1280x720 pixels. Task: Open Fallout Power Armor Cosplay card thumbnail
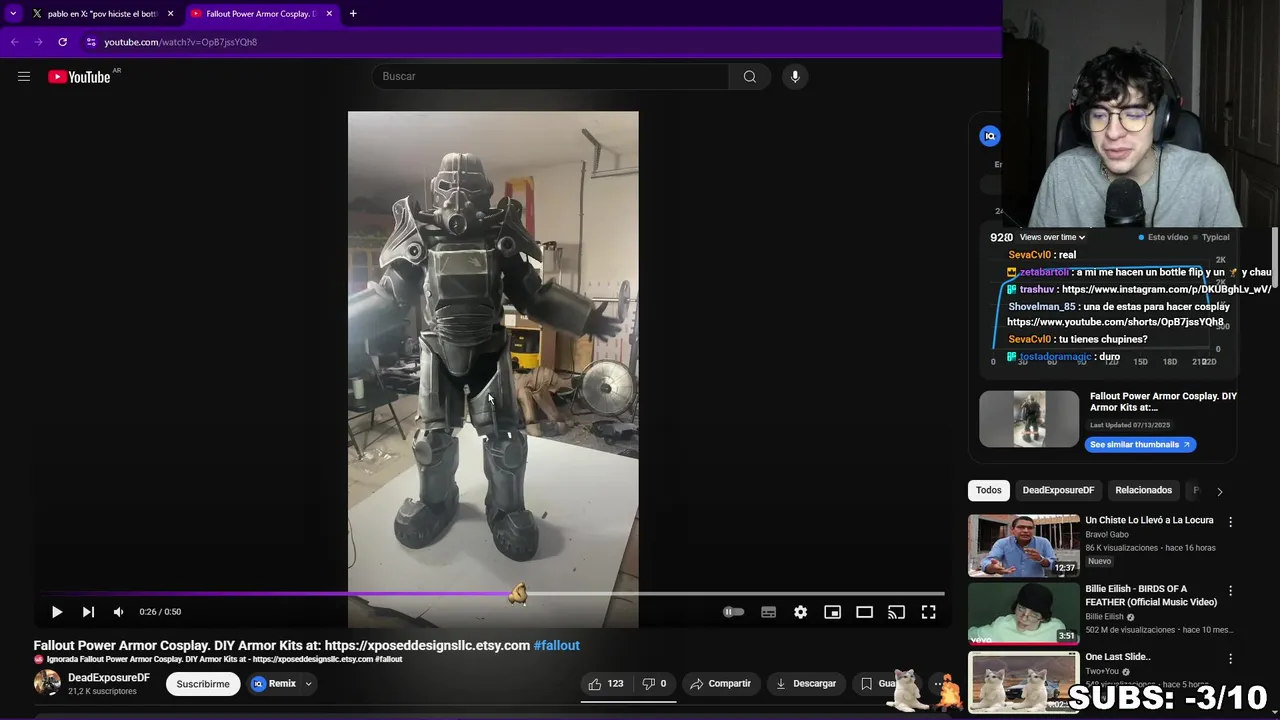click(1029, 419)
